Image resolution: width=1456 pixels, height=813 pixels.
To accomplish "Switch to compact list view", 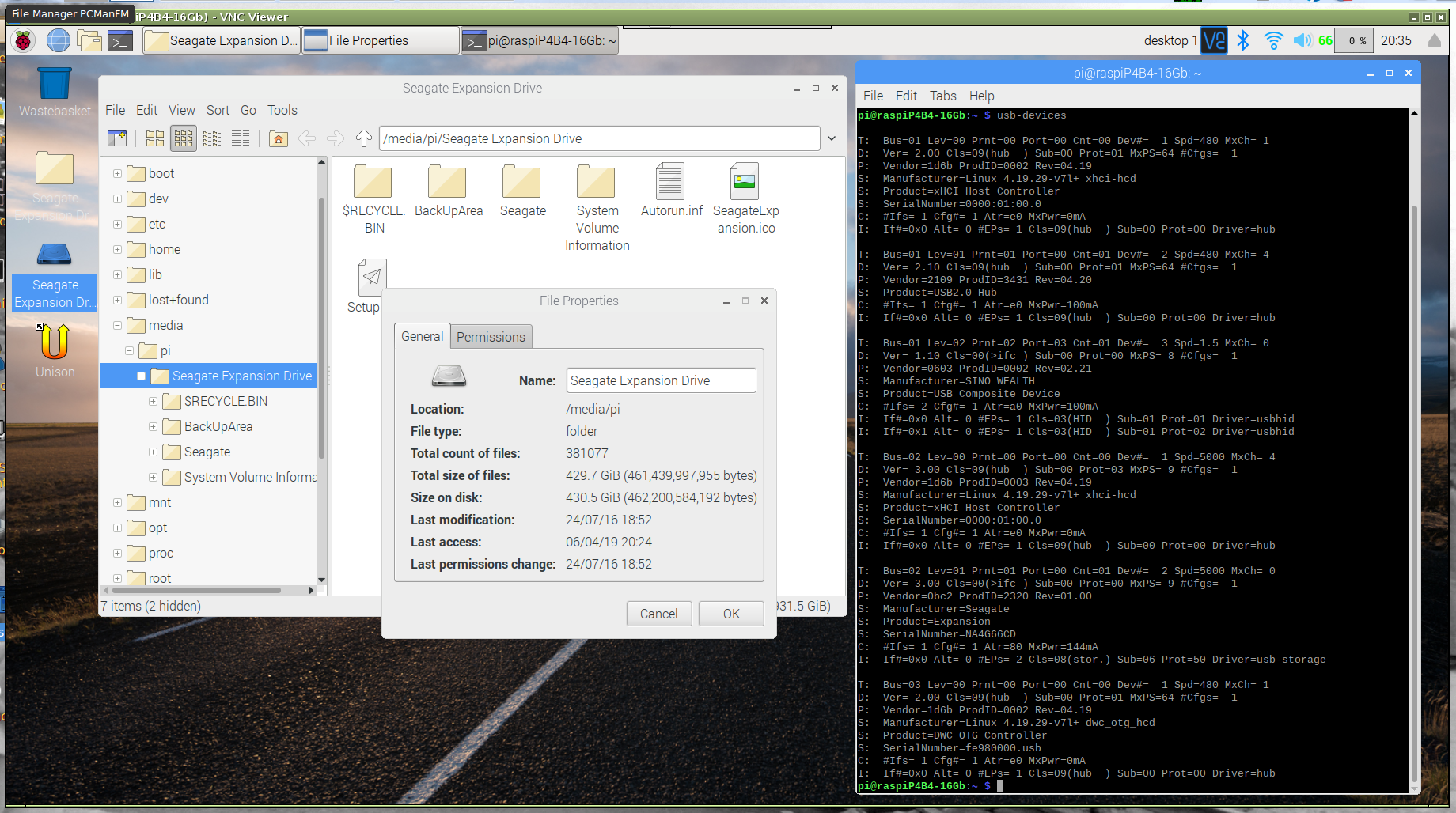I will 212,138.
